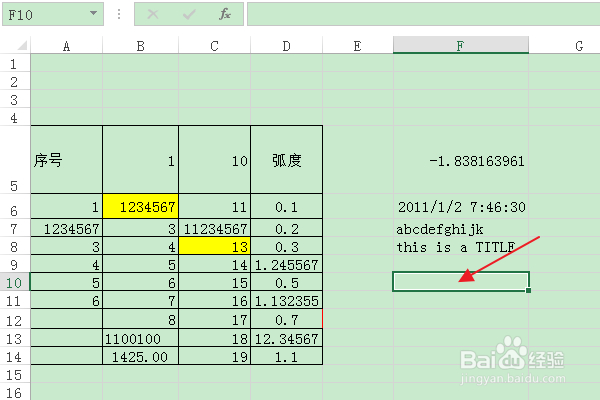Select column C header
Screen dimensions: 600x400
[214, 46]
